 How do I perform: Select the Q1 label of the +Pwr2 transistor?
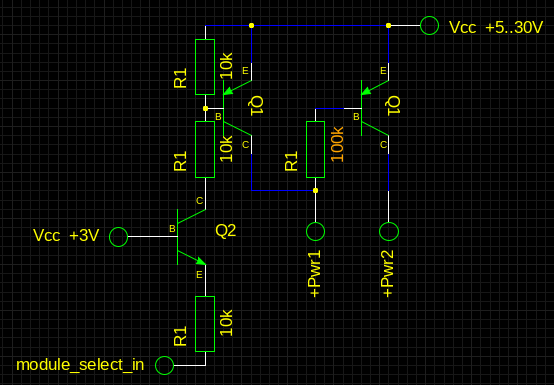point(394,106)
